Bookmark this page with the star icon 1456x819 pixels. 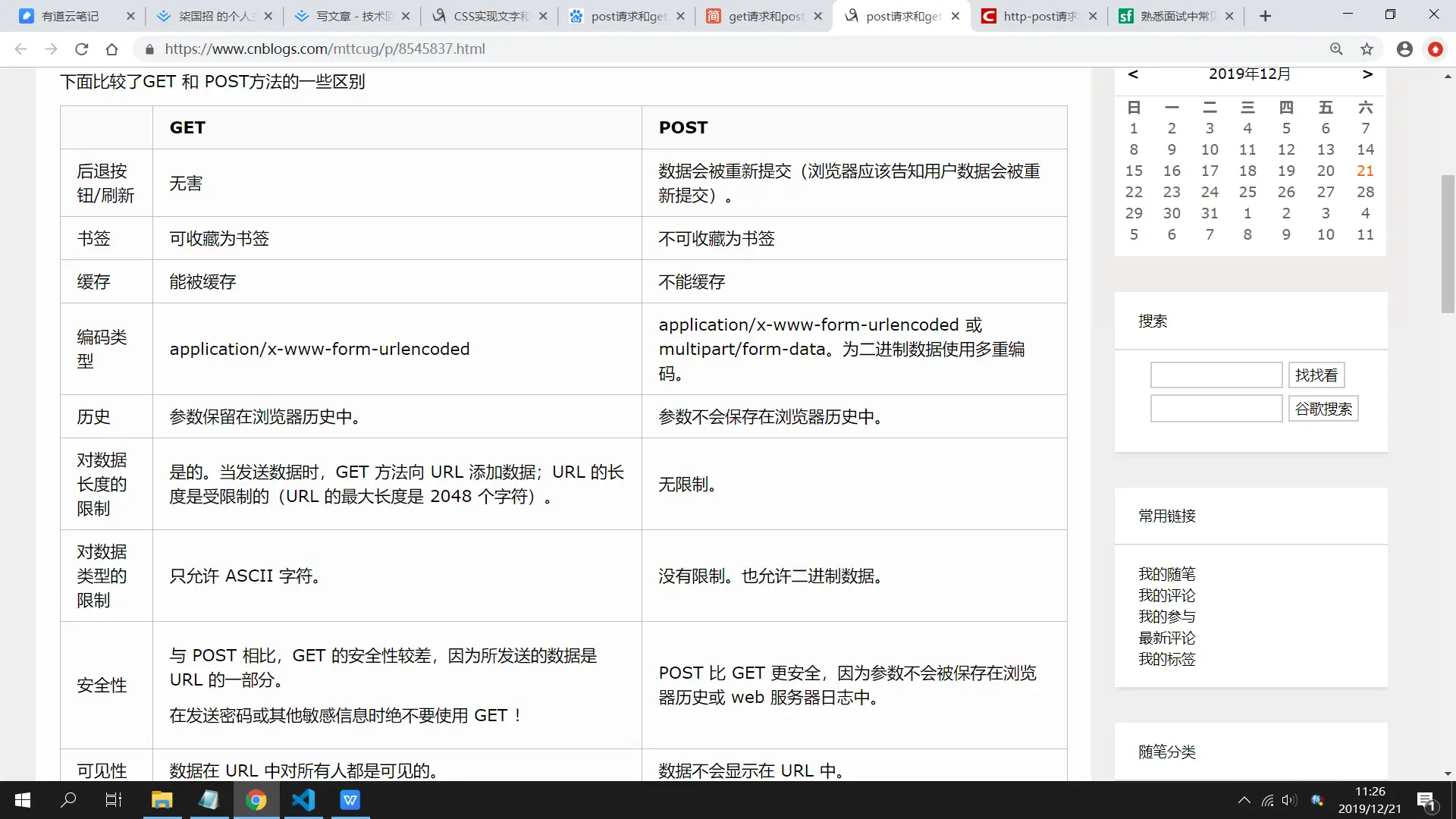coord(1367,49)
